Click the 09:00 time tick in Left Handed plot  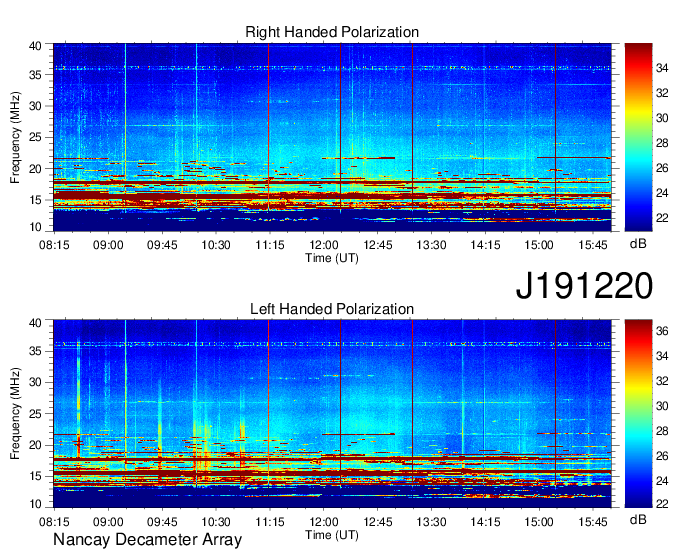pos(108,522)
